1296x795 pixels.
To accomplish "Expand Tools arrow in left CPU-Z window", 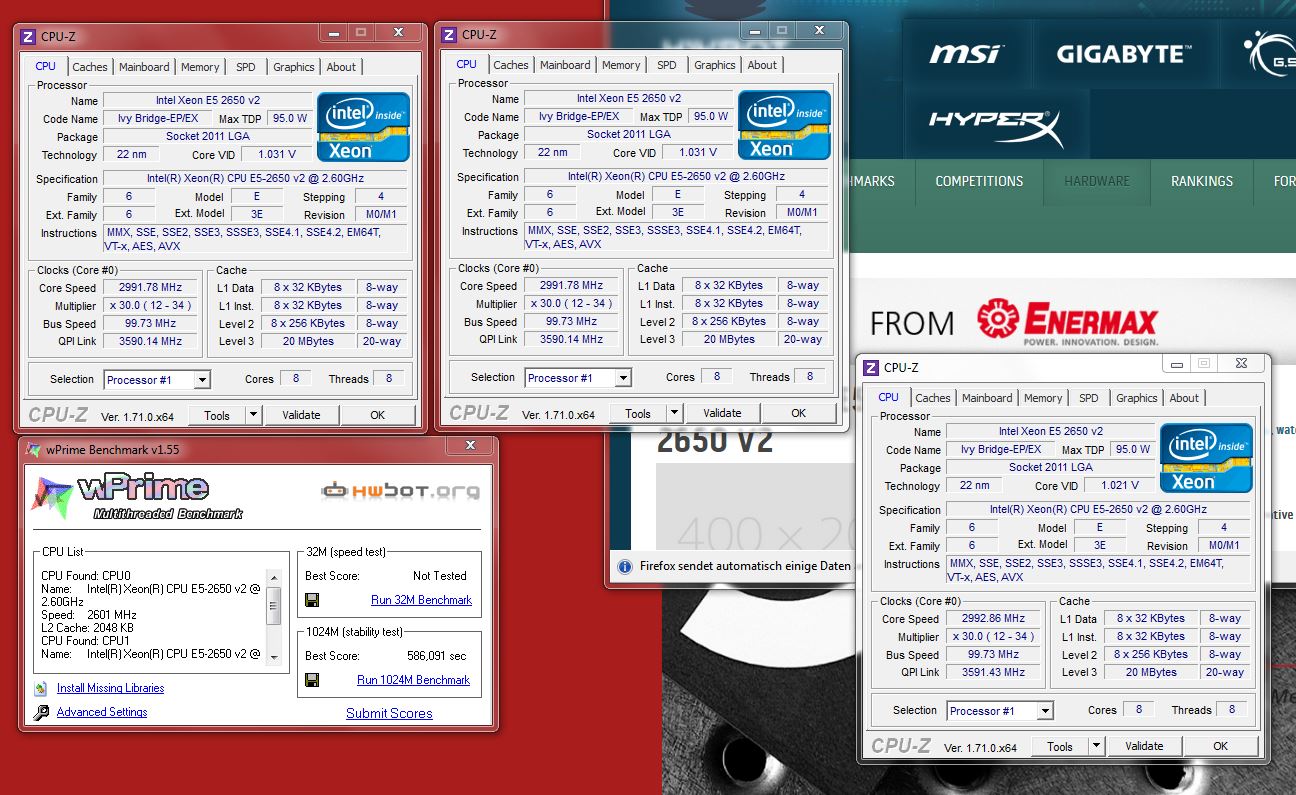I will 253,415.
